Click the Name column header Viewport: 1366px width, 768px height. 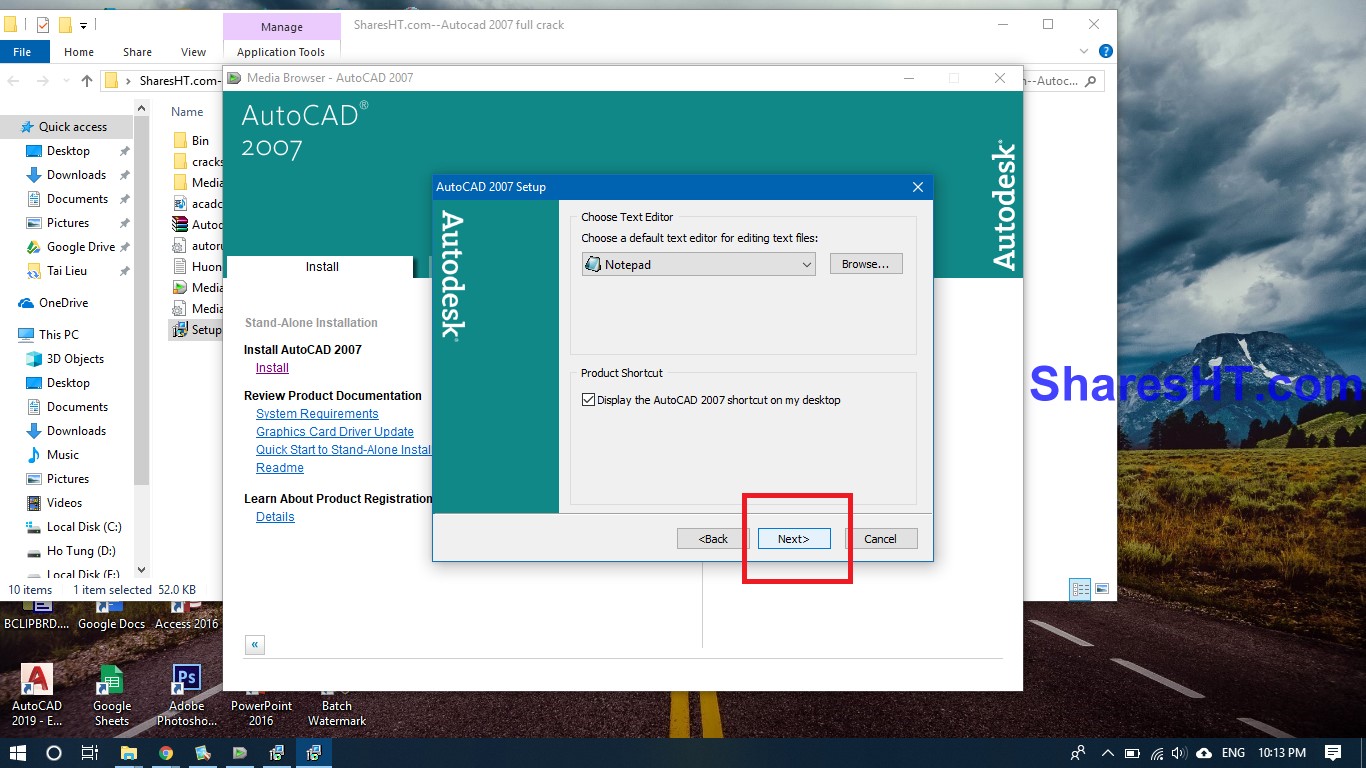(x=187, y=112)
